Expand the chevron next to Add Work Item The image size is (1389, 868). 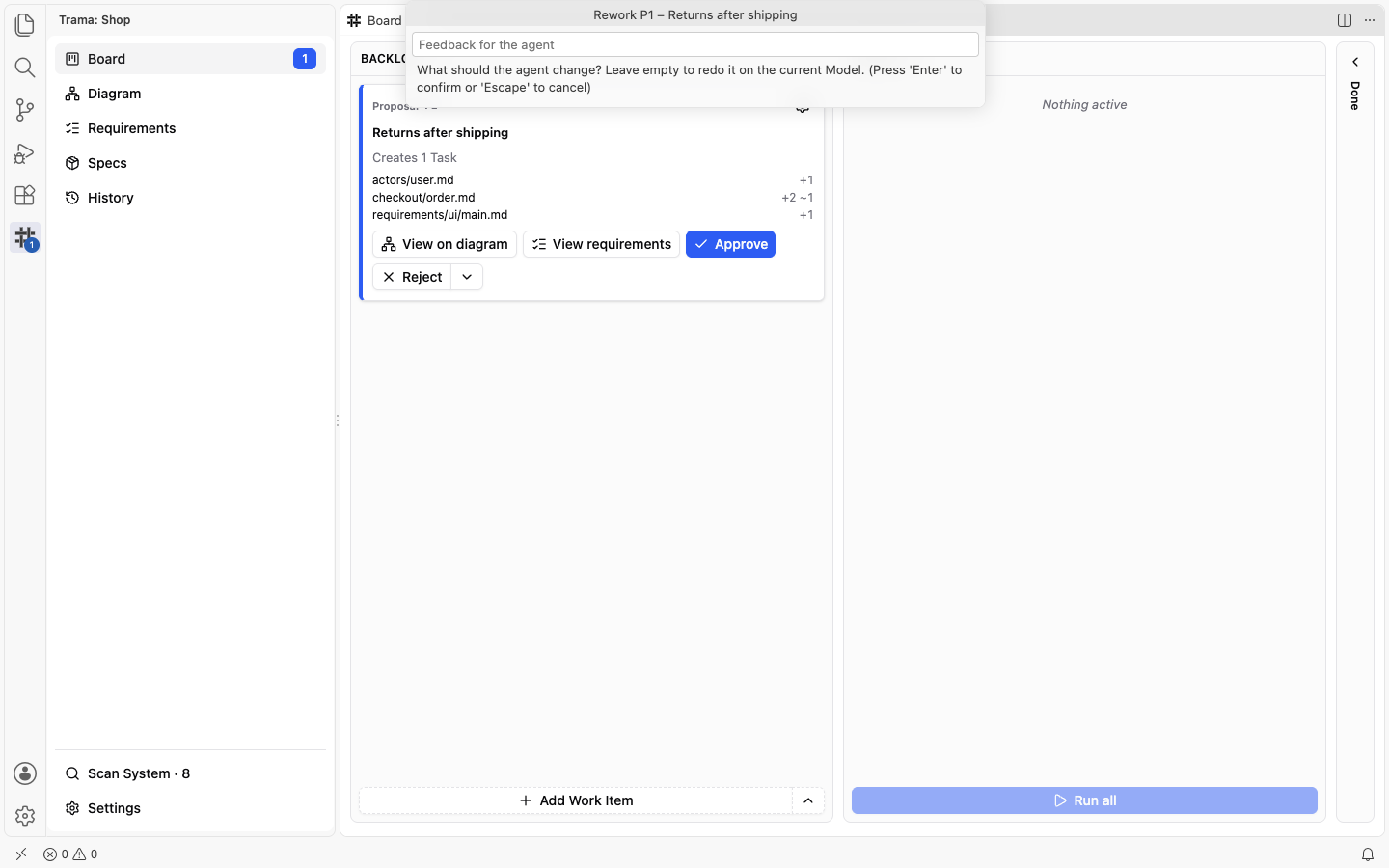(808, 800)
